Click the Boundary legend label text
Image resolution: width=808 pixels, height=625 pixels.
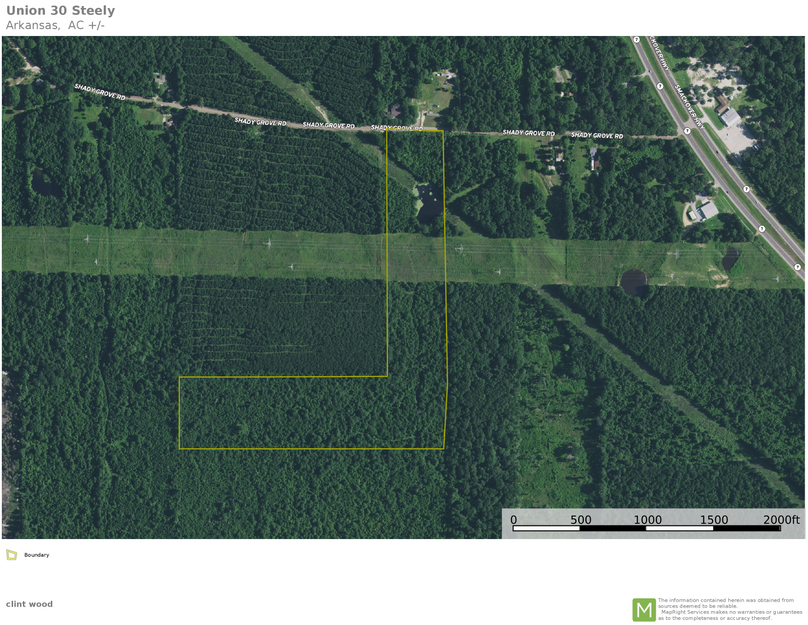[x=37, y=555]
